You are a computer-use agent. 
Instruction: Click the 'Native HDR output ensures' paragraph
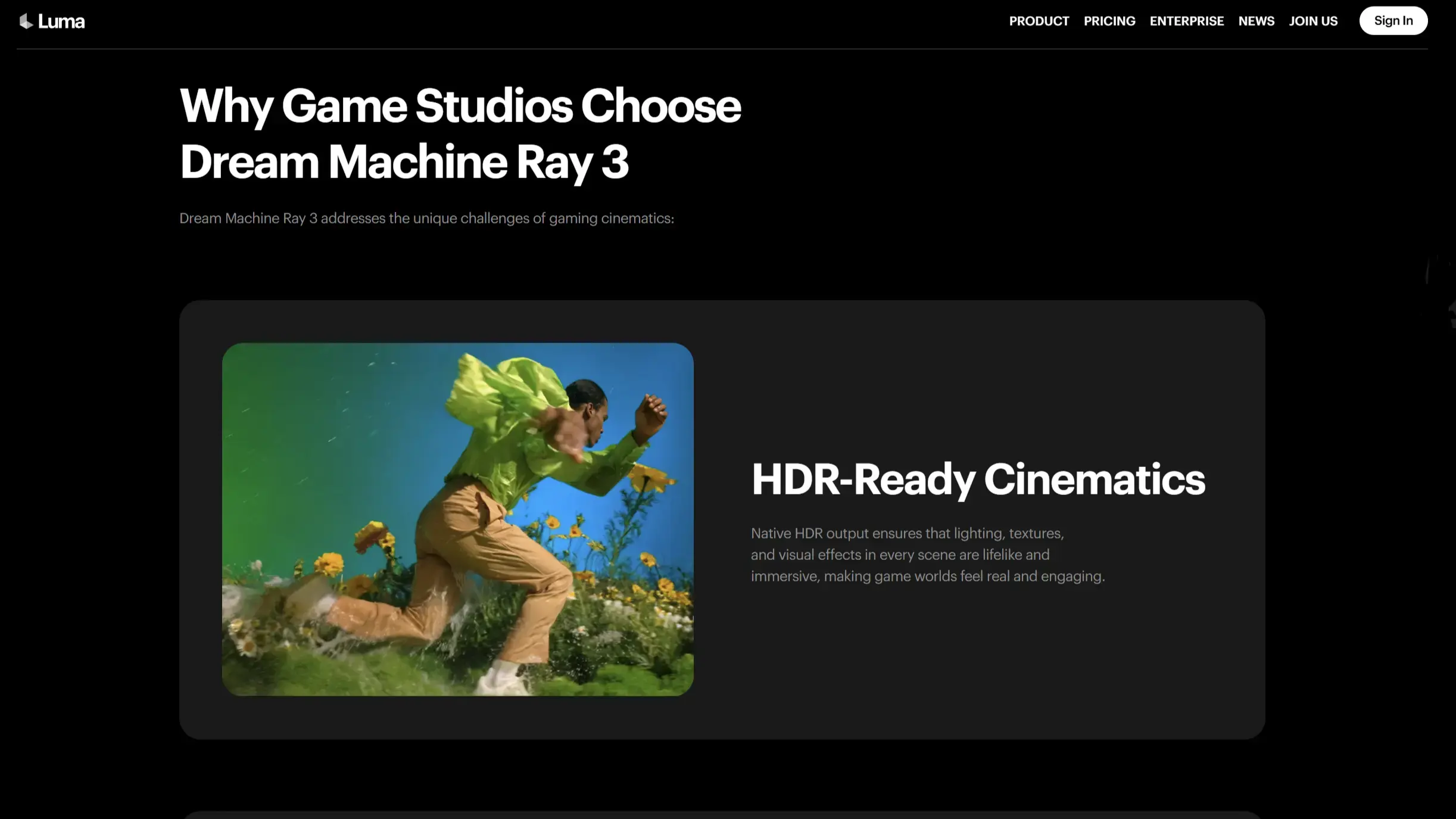pos(927,555)
